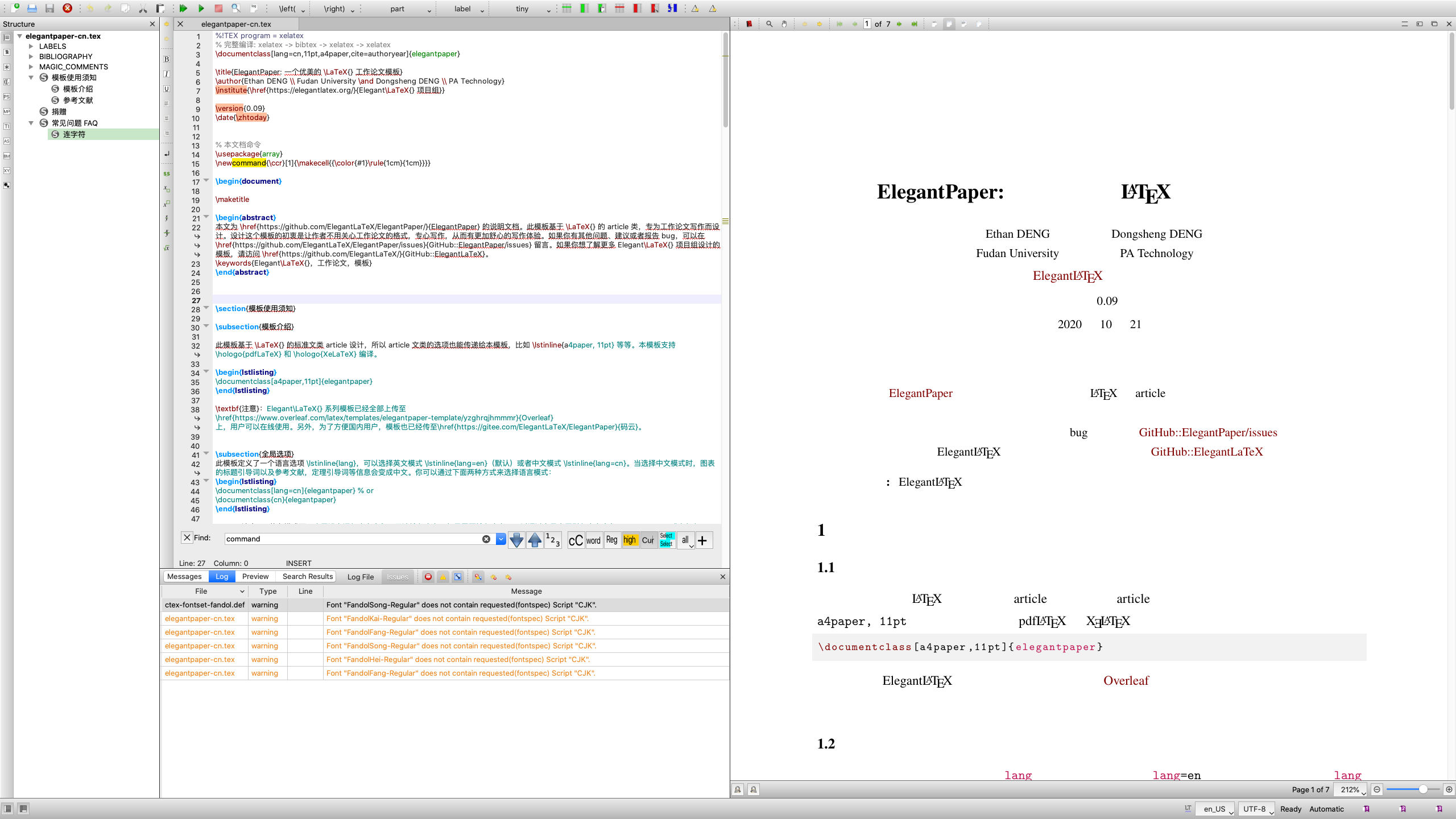Select the magnifier tool in the PDF viewer

coord(769,24)
